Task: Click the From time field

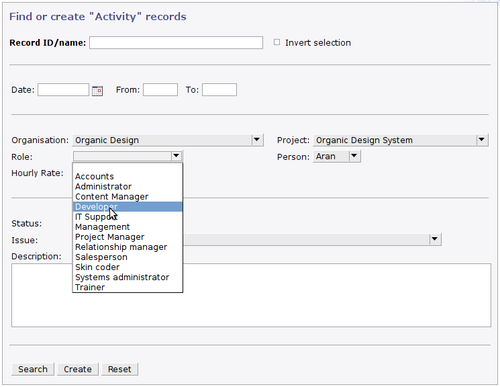Action: (x=160, y=90)
